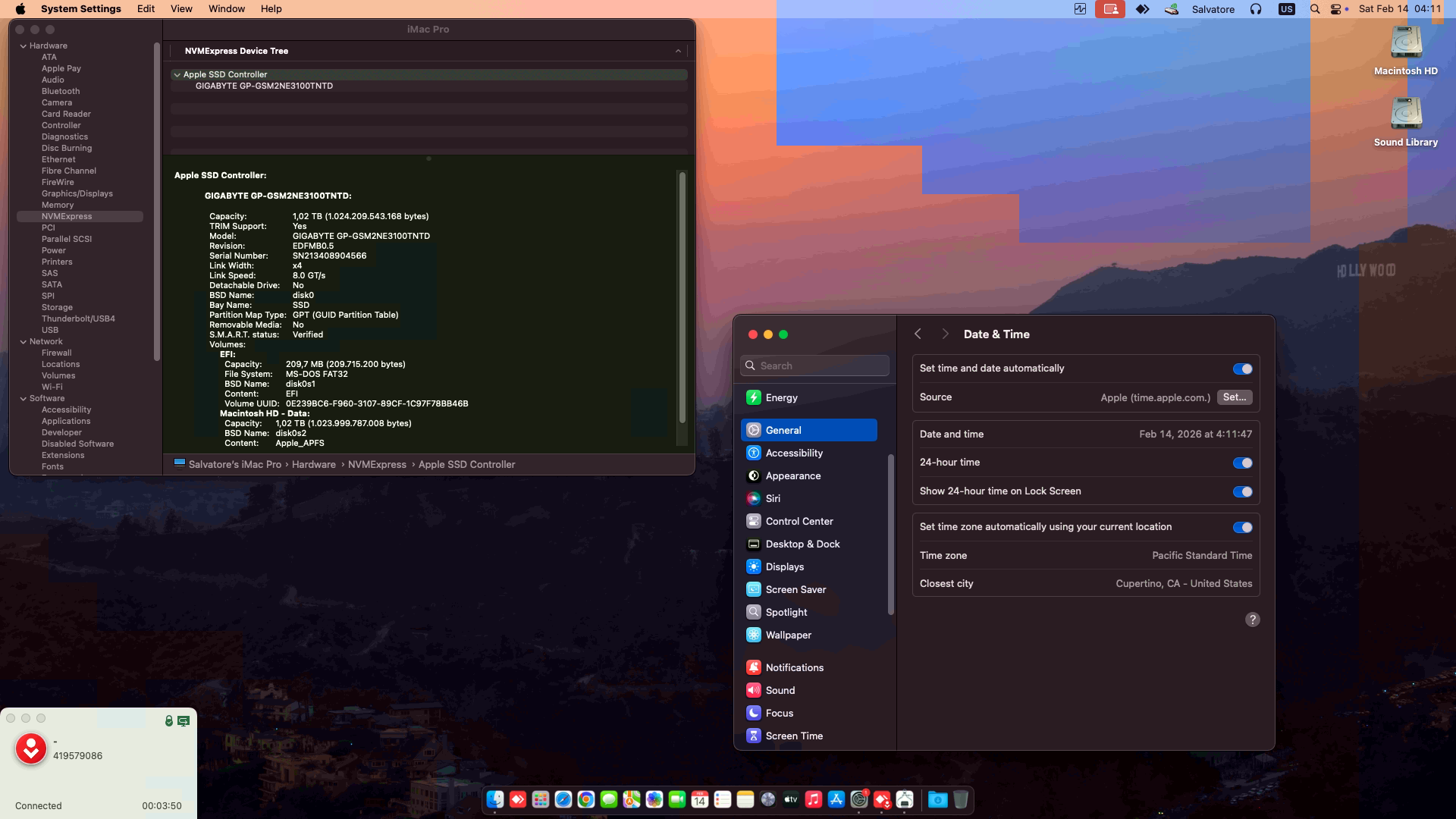Collapse the Network section in System Information
1456x819 pixels.
pyautogui.click(x=24, y=341)
